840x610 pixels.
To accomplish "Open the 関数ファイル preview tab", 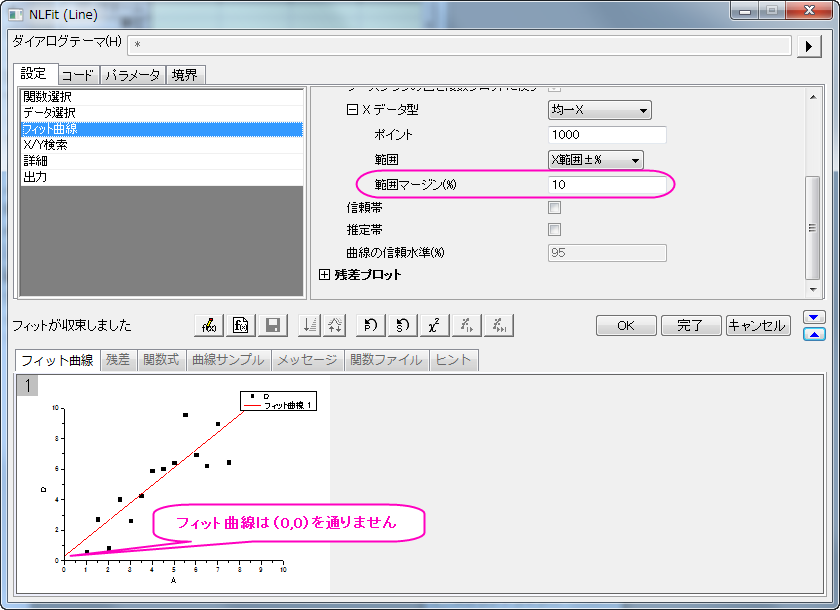I will click(386, 360).
